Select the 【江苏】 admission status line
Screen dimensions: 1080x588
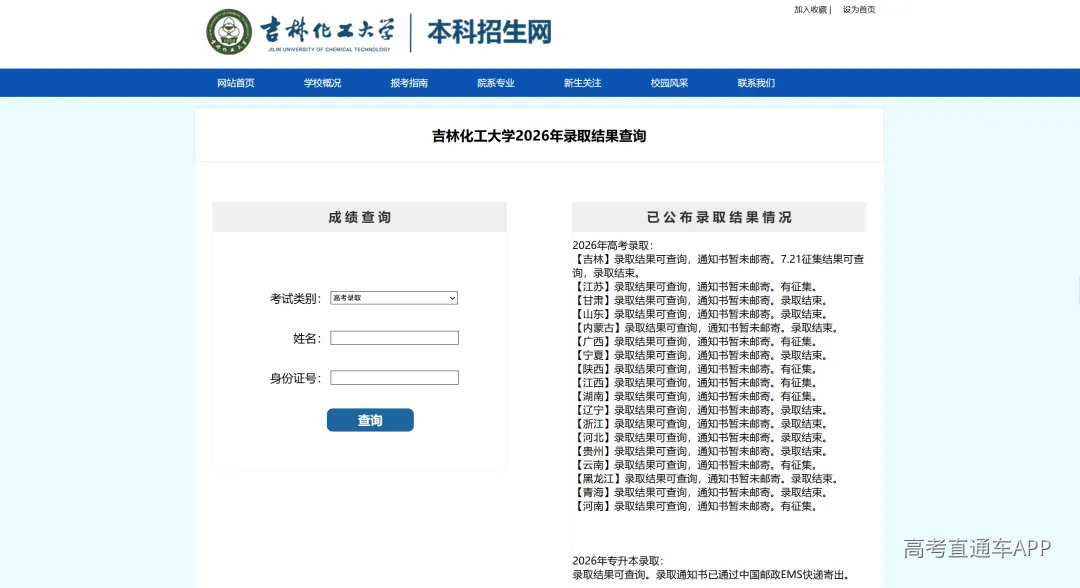click(696, 286)
